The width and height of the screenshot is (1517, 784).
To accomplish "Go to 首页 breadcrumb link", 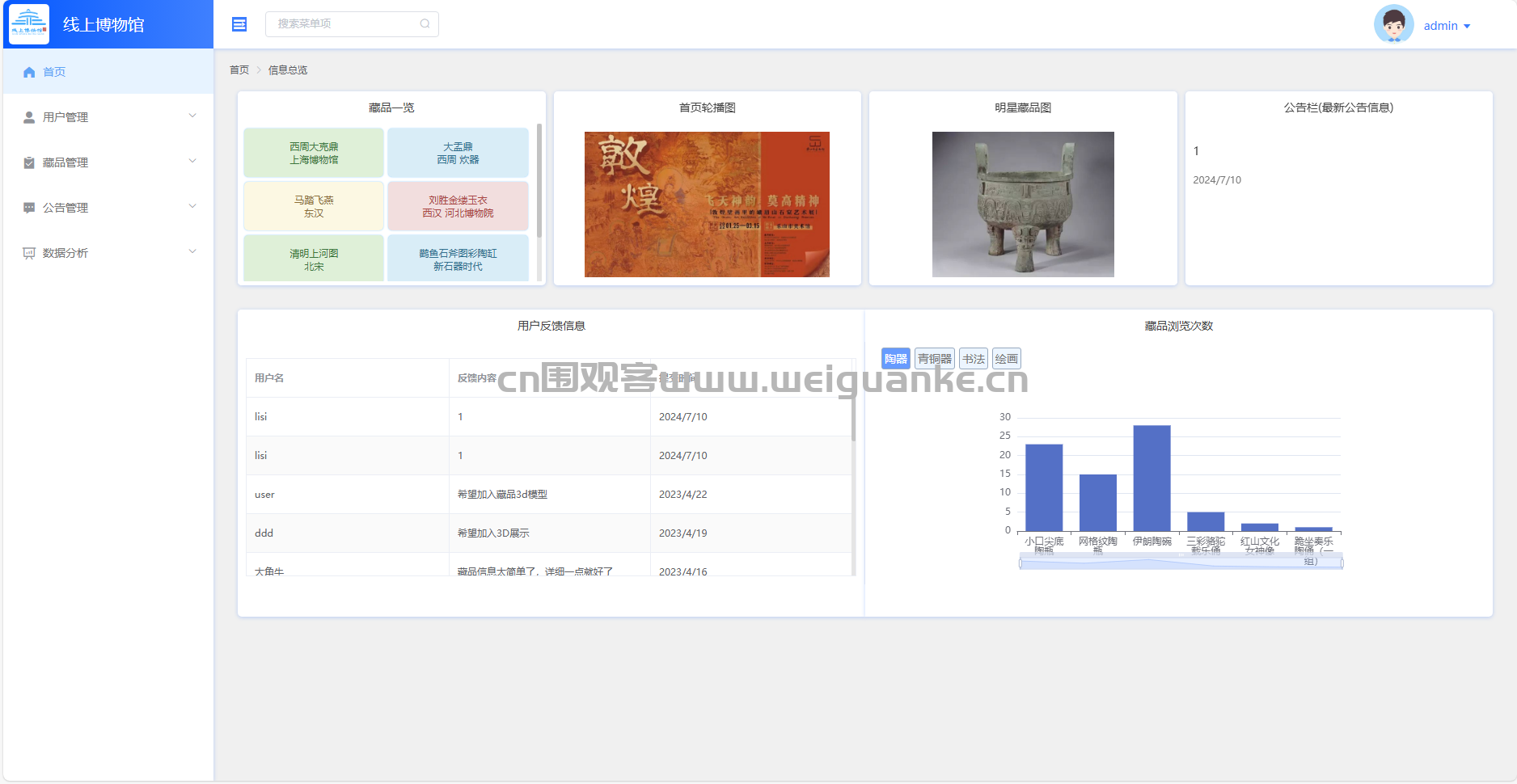I will (x=239, y=70).
